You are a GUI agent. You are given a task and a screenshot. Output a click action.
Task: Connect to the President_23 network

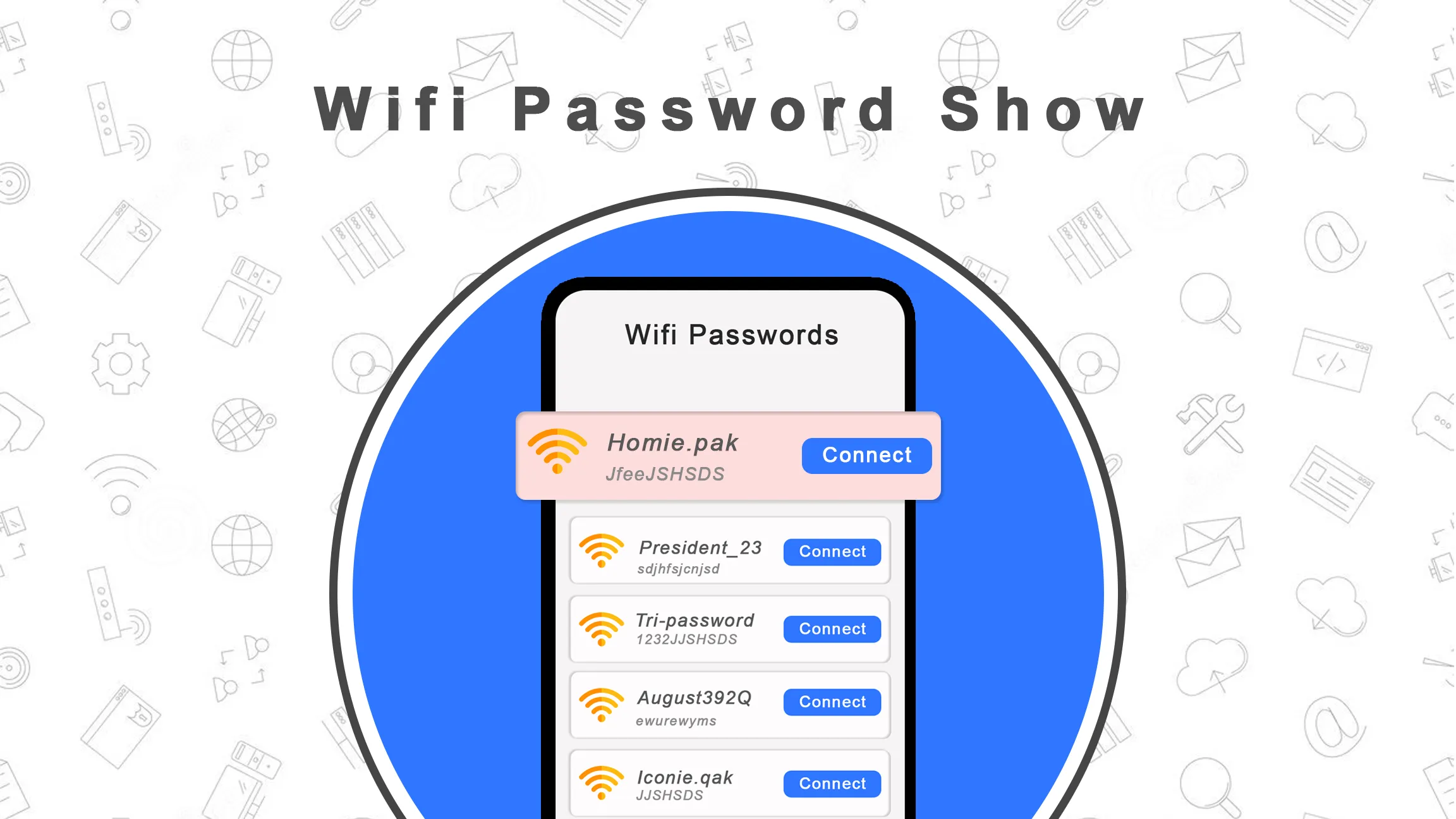pos(832,551)
